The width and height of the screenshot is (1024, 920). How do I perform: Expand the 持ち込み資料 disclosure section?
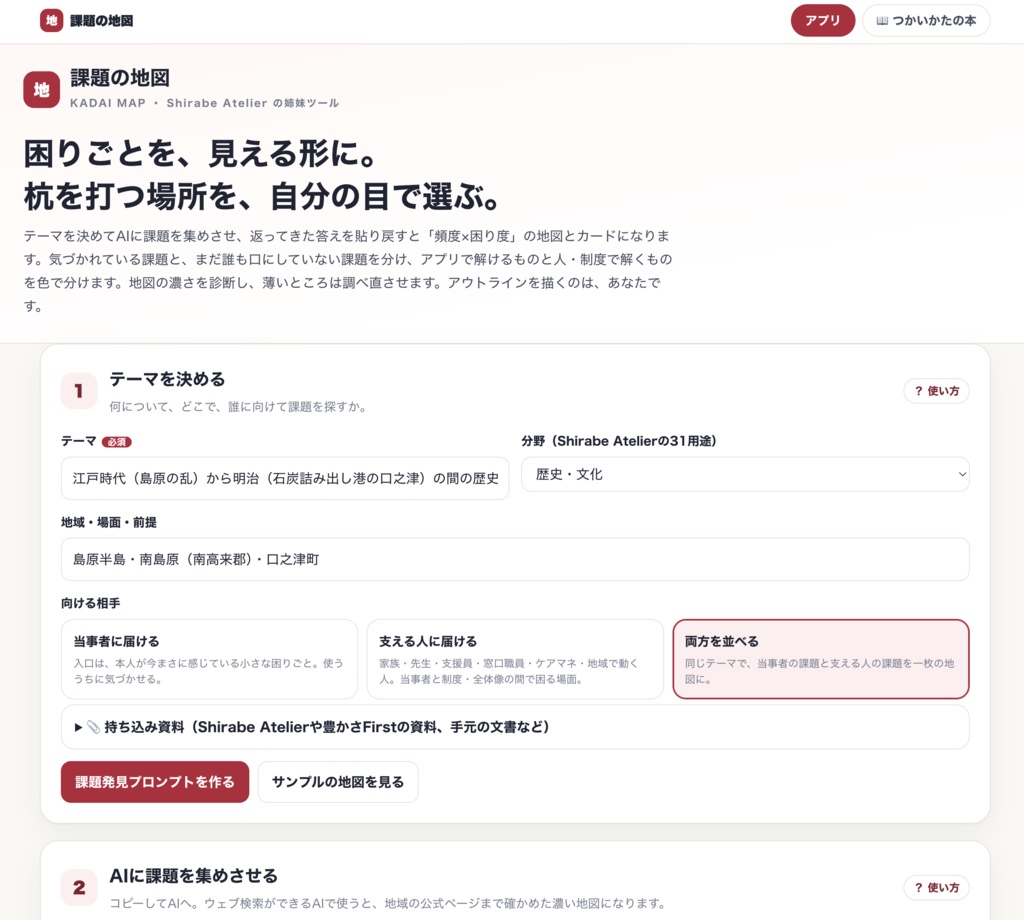(515, 727)
